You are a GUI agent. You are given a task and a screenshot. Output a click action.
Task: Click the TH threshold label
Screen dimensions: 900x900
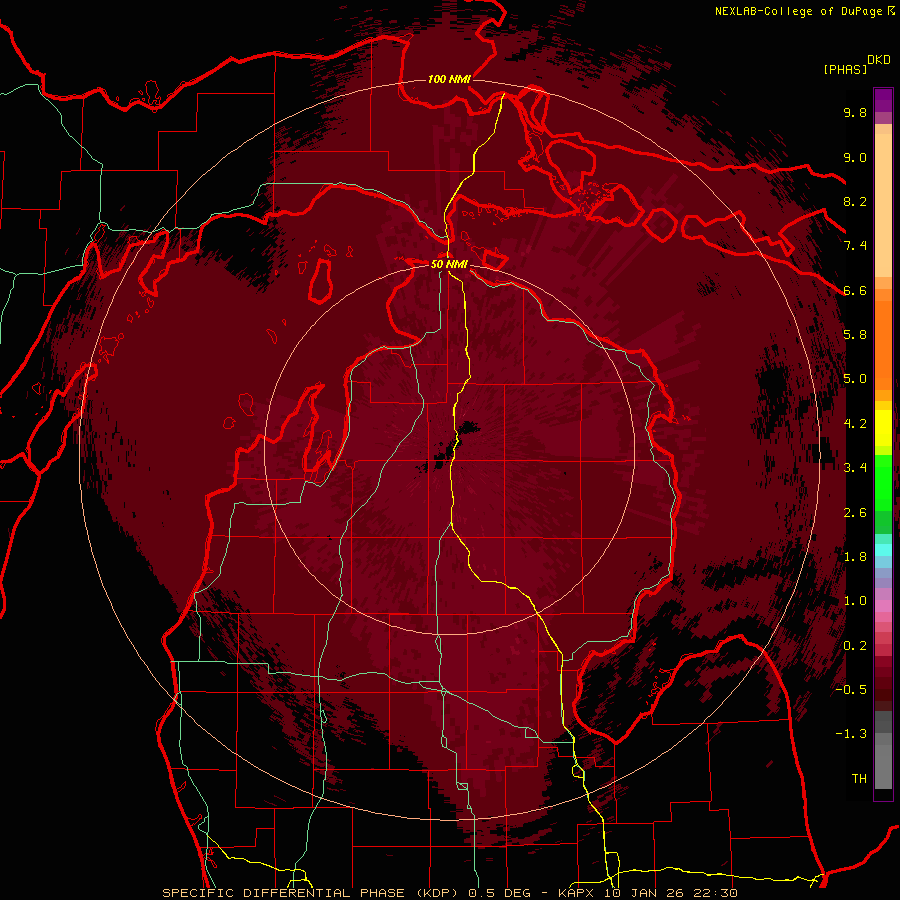859,779
